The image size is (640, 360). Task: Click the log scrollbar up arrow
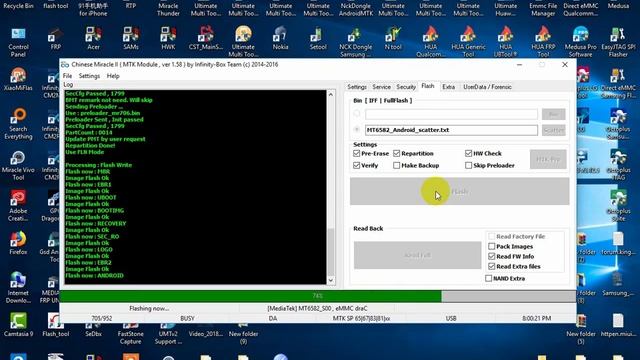coord(331,94)
